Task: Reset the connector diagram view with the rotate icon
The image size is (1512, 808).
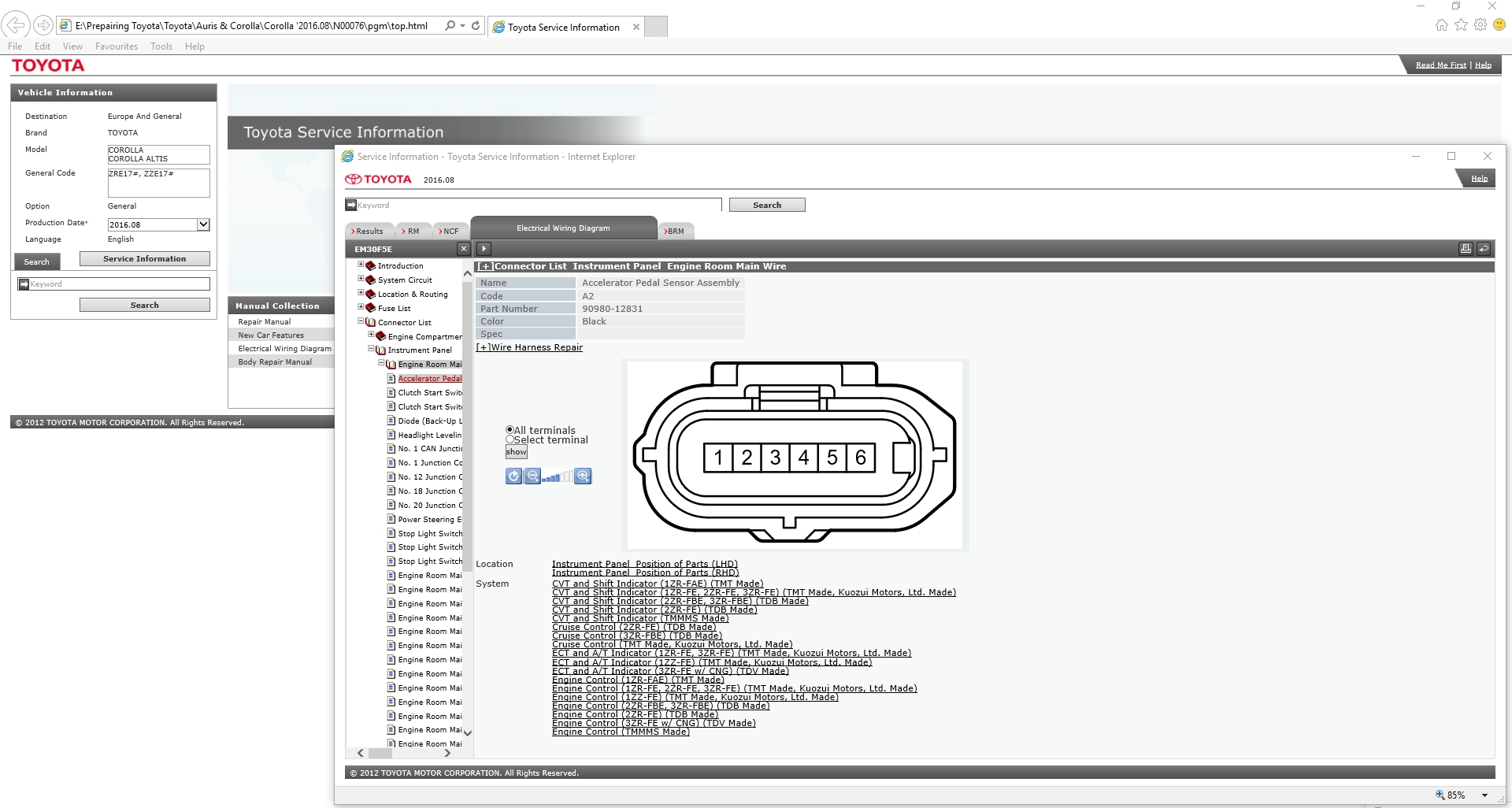Action: point(513,476)
